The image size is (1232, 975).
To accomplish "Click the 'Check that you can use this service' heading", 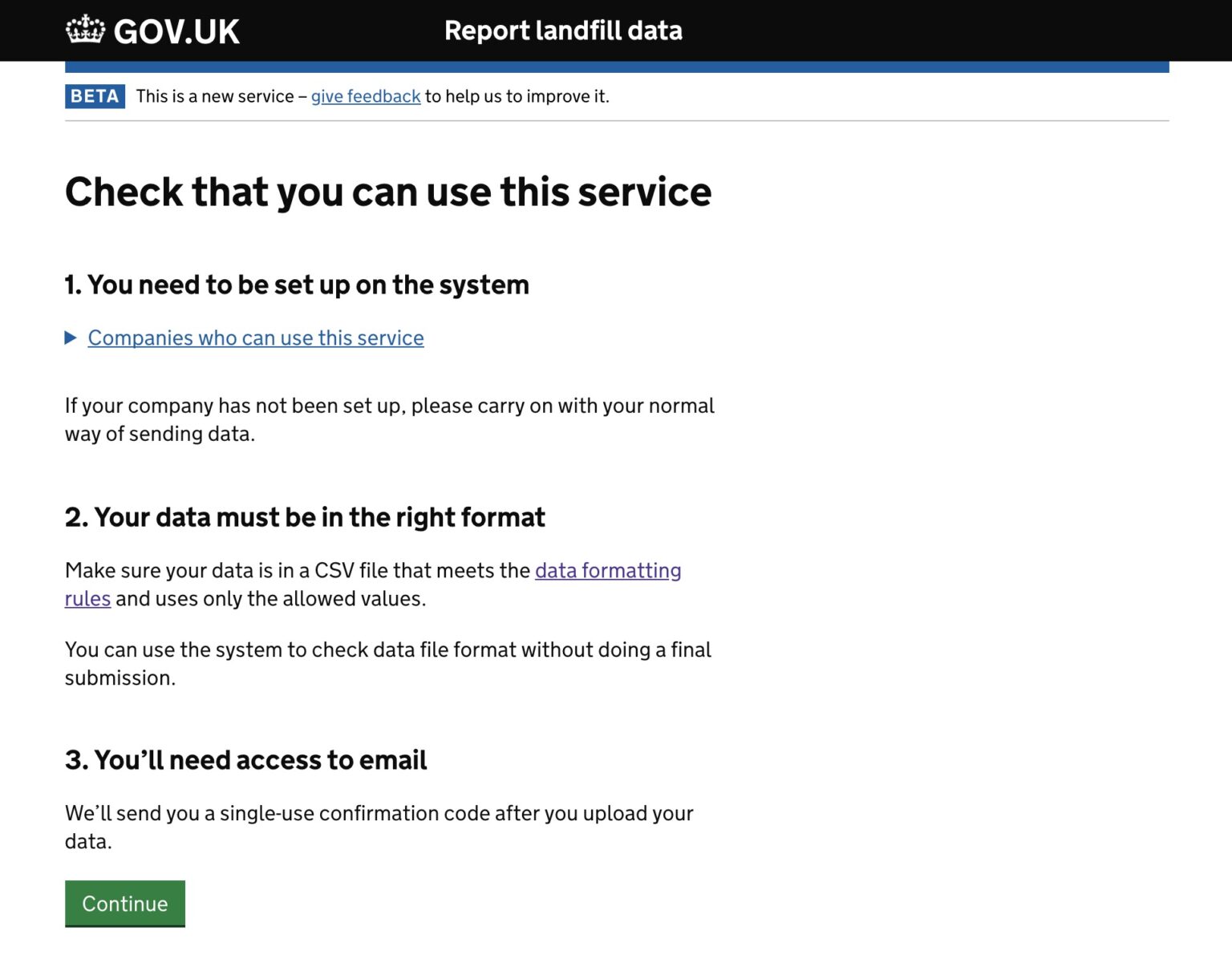I will (x=388, y=192).
